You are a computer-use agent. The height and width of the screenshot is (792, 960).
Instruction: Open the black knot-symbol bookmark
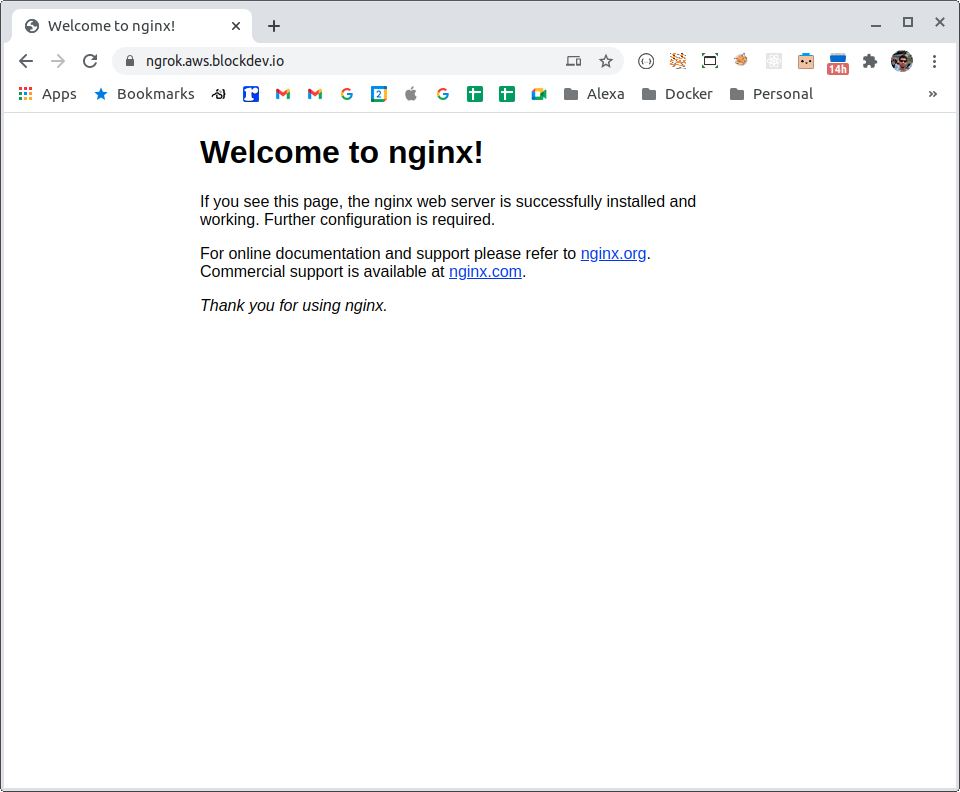click(x=219, y=94)
